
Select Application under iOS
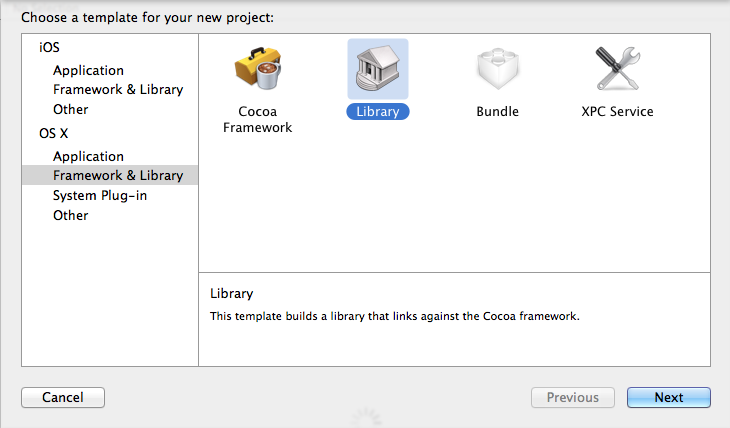point(88,70)
